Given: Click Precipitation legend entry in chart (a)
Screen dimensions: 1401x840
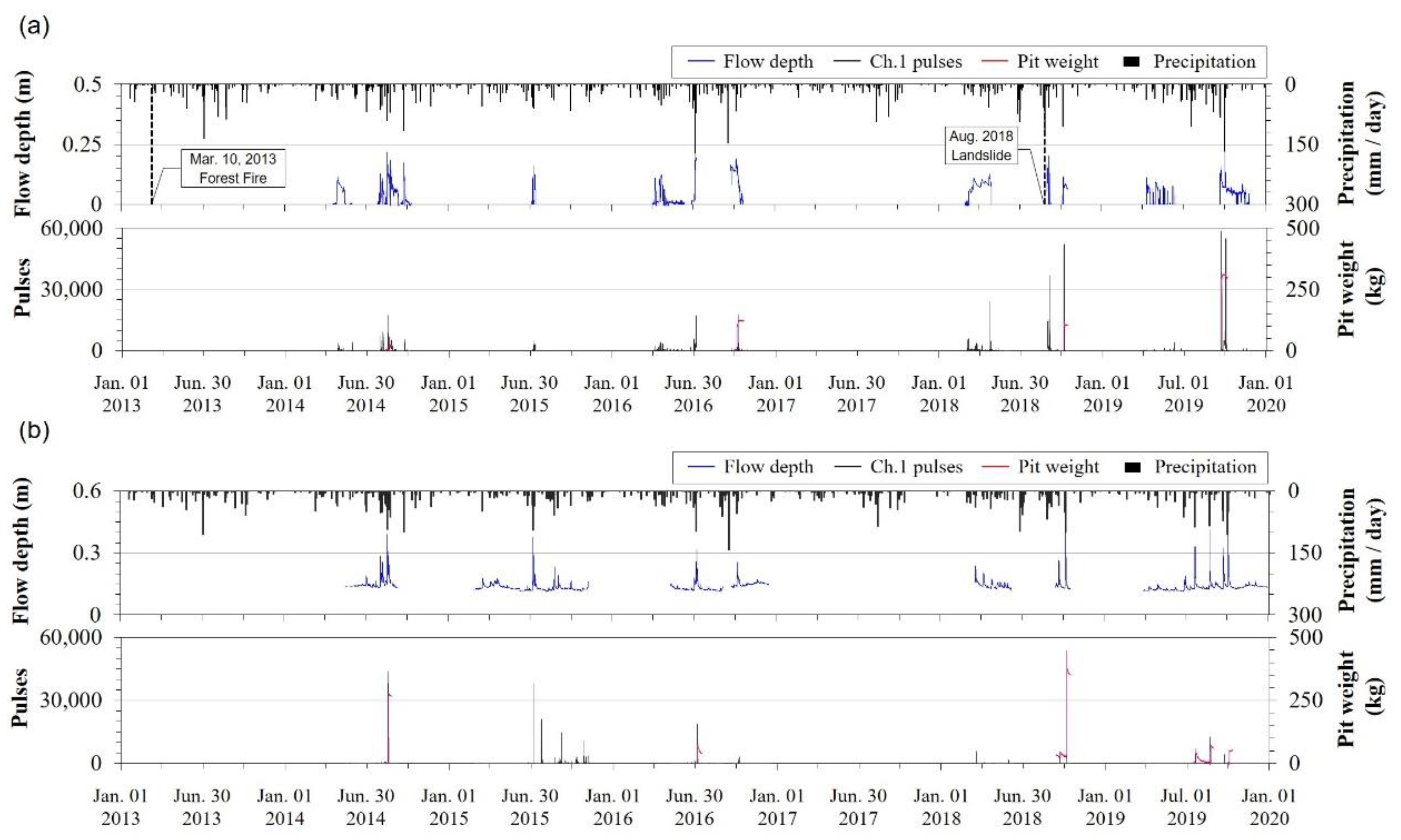Looking at the screenshot, I should (x=1204, y=62).
